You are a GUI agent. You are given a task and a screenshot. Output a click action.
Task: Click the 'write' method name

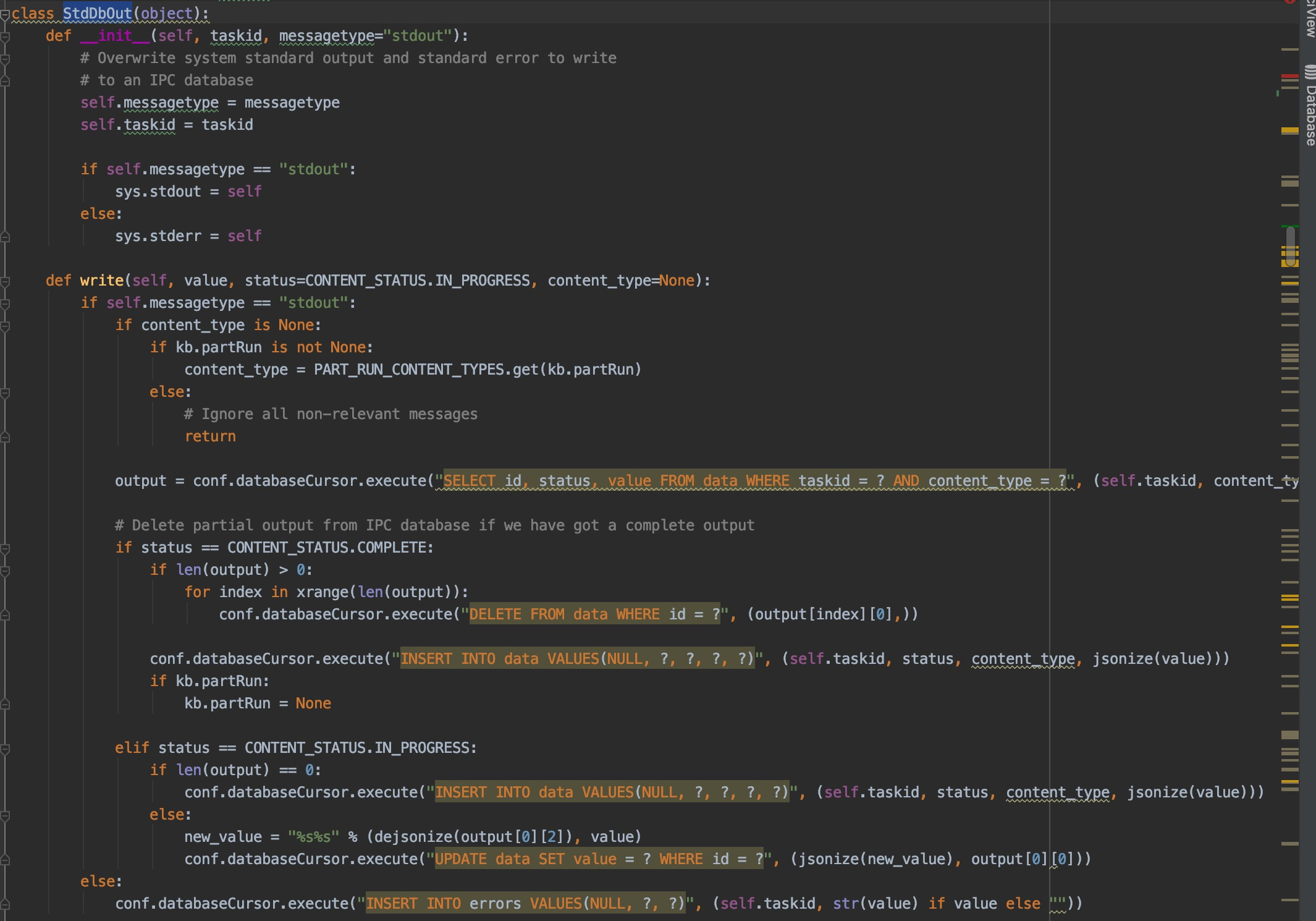(102, 281)
